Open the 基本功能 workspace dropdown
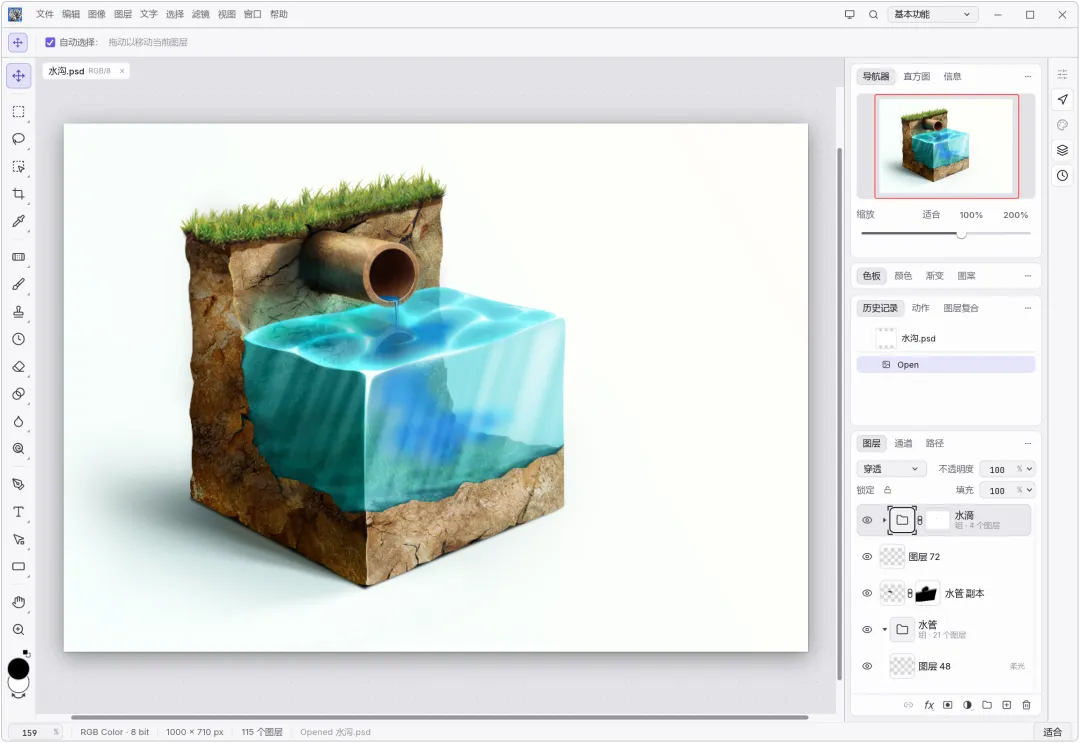The height and width of the screenshot is (743, 1080). (x=932, y=14)
